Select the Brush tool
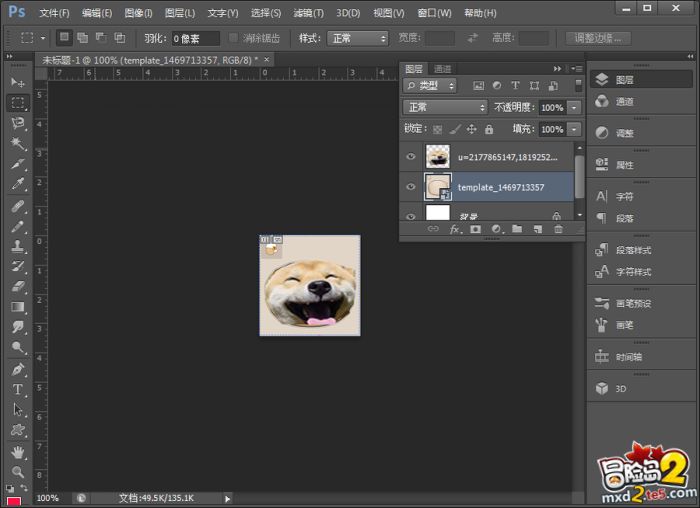Screen dimensions: 700x508 [x=18, y=227]
